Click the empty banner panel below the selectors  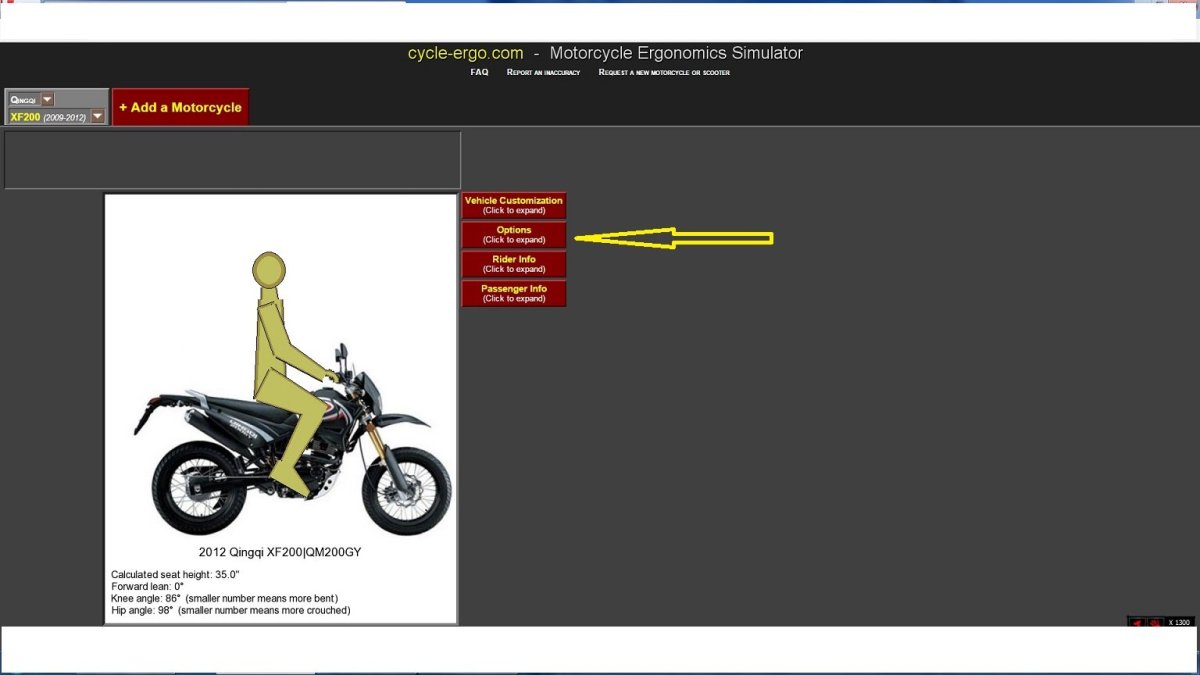click(232, 160)
